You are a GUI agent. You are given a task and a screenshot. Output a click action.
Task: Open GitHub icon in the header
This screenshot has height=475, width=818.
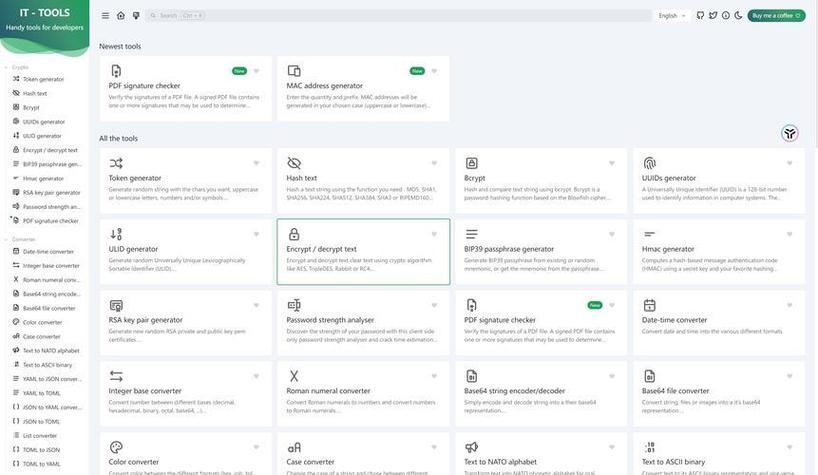point(700,16)
